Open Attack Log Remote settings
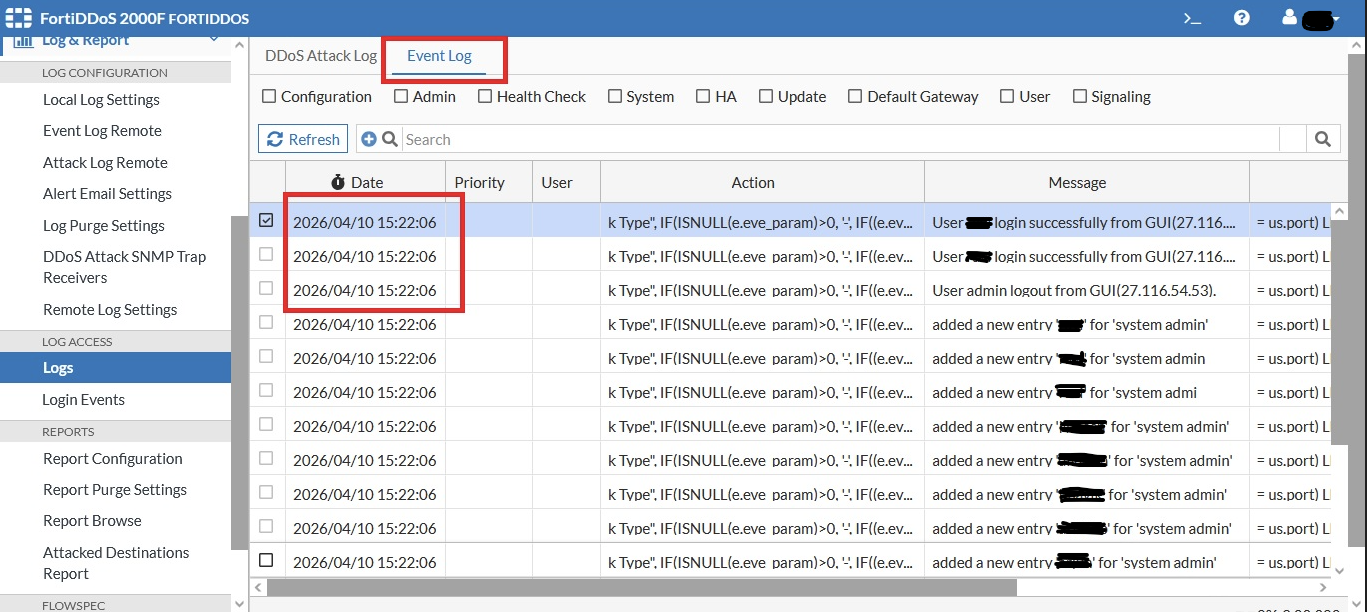 pos(105,162)
